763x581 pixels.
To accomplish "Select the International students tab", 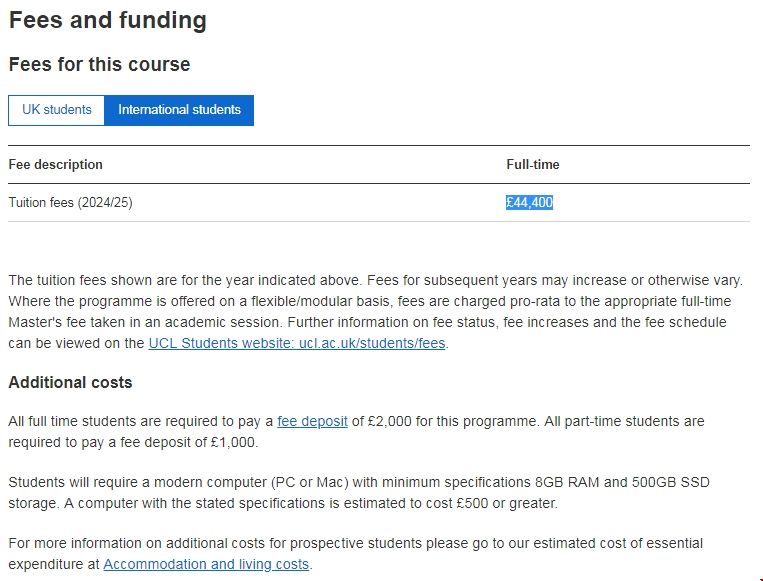I will 179,110.
